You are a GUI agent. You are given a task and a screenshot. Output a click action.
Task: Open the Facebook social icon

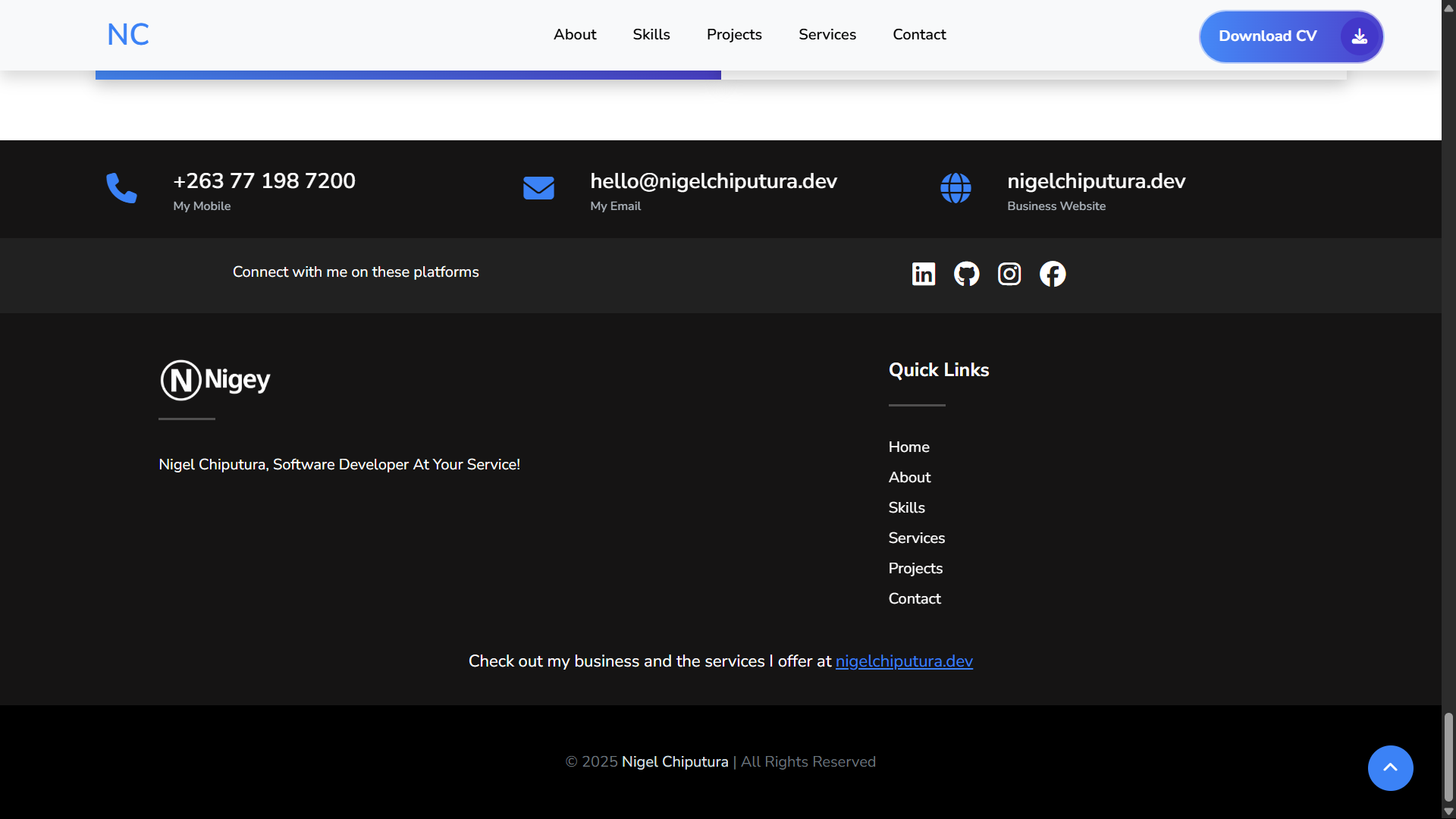click(x=1053, y=274)
